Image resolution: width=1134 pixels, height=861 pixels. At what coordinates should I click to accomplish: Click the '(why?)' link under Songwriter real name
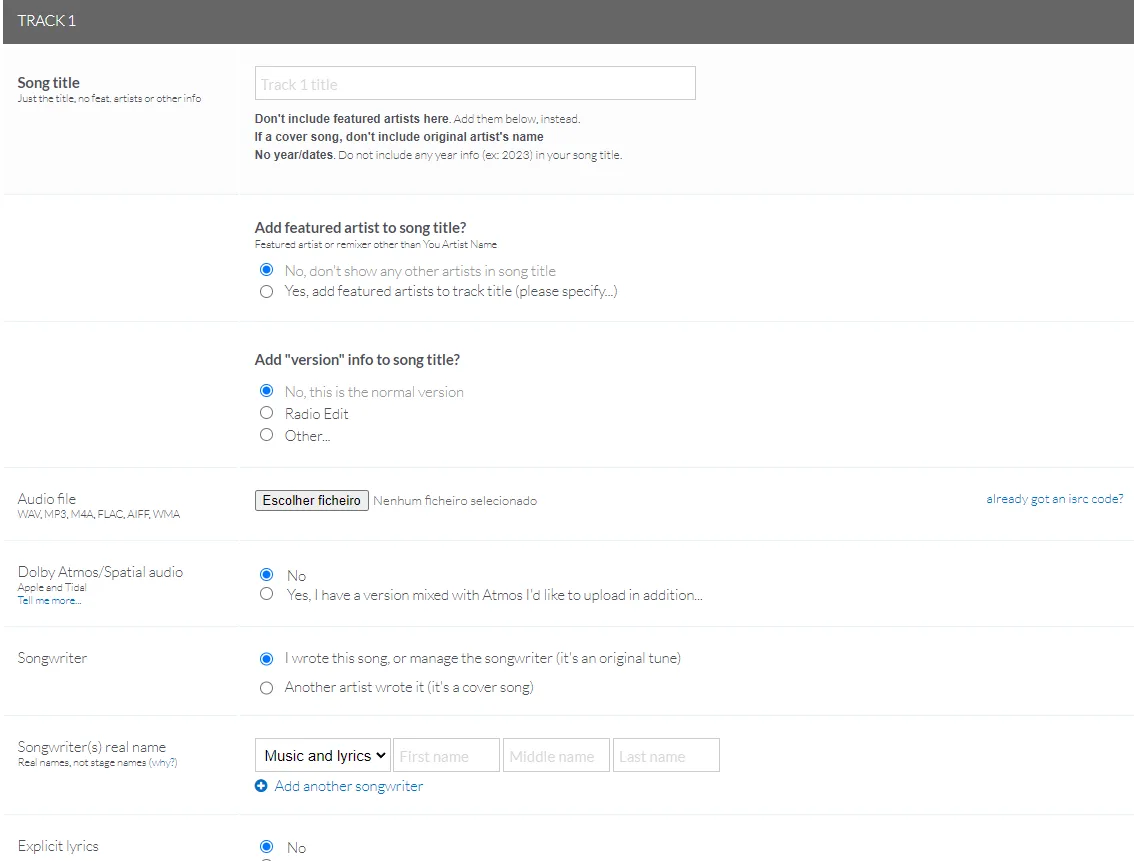(163, 763)
